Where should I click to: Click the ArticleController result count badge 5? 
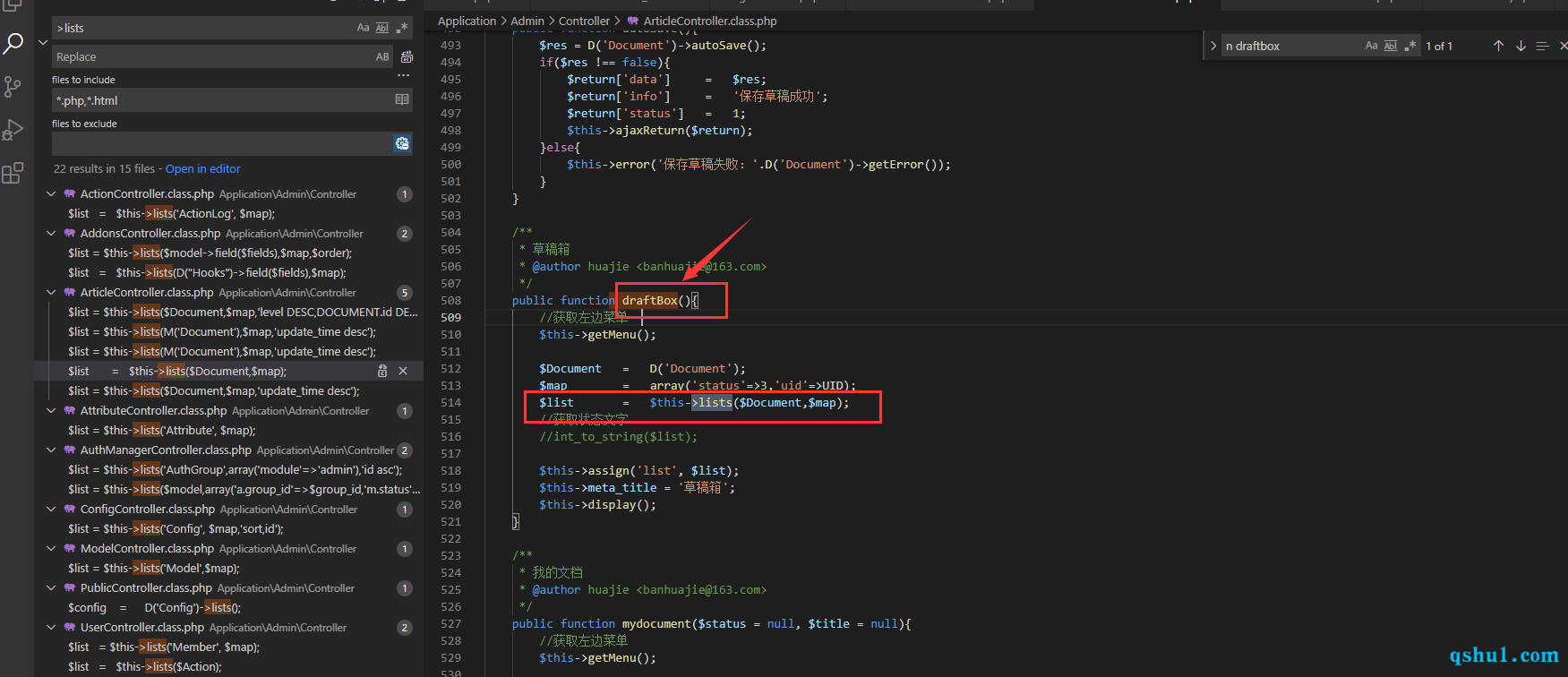405,293
